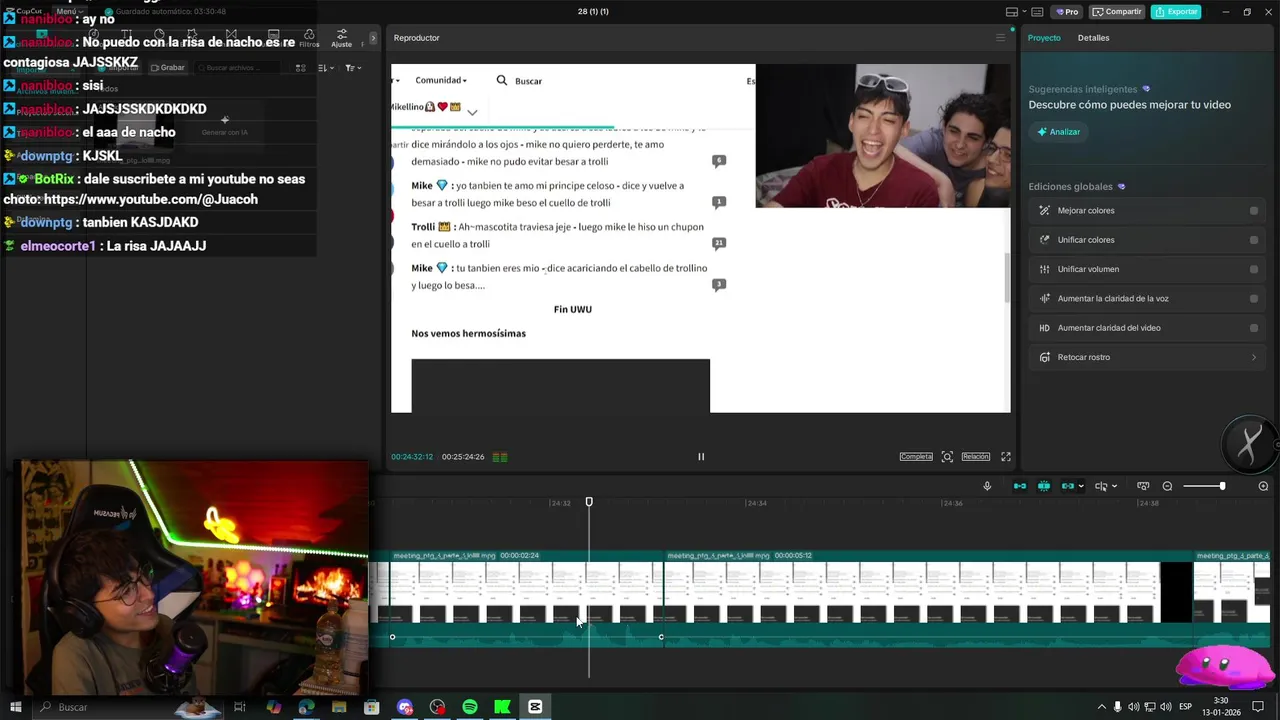Open the Reproductor panel menu icon

click(x=1000, y=38)
